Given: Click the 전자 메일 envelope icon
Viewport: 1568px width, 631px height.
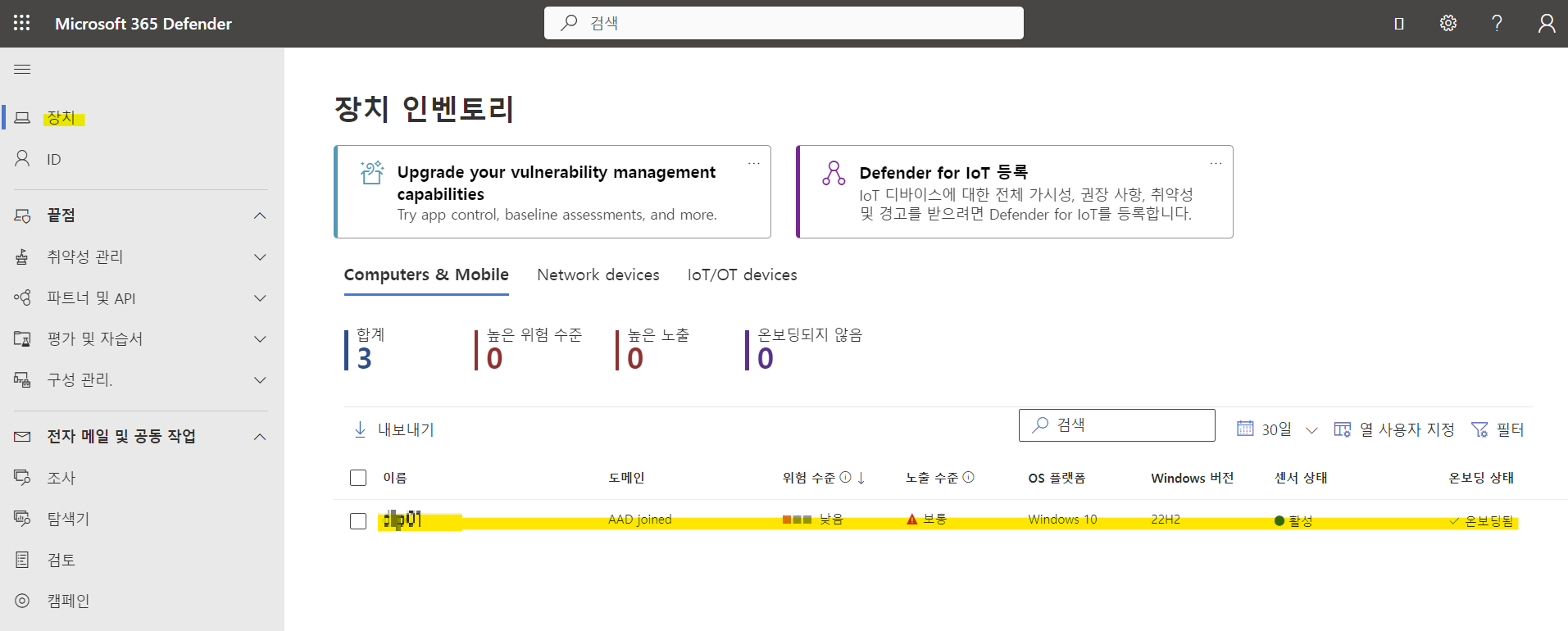Looking at the screenshot, I should [22, 437].
